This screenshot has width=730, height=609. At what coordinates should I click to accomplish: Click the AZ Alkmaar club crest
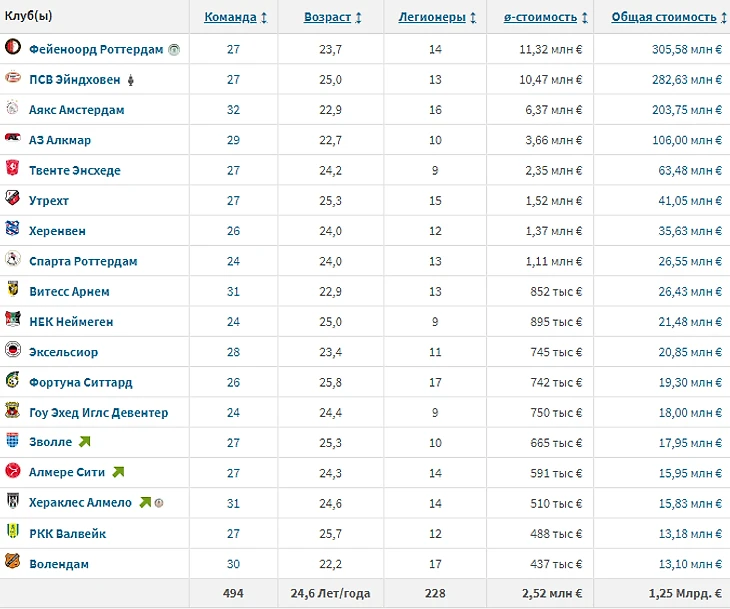coord(13,137)
